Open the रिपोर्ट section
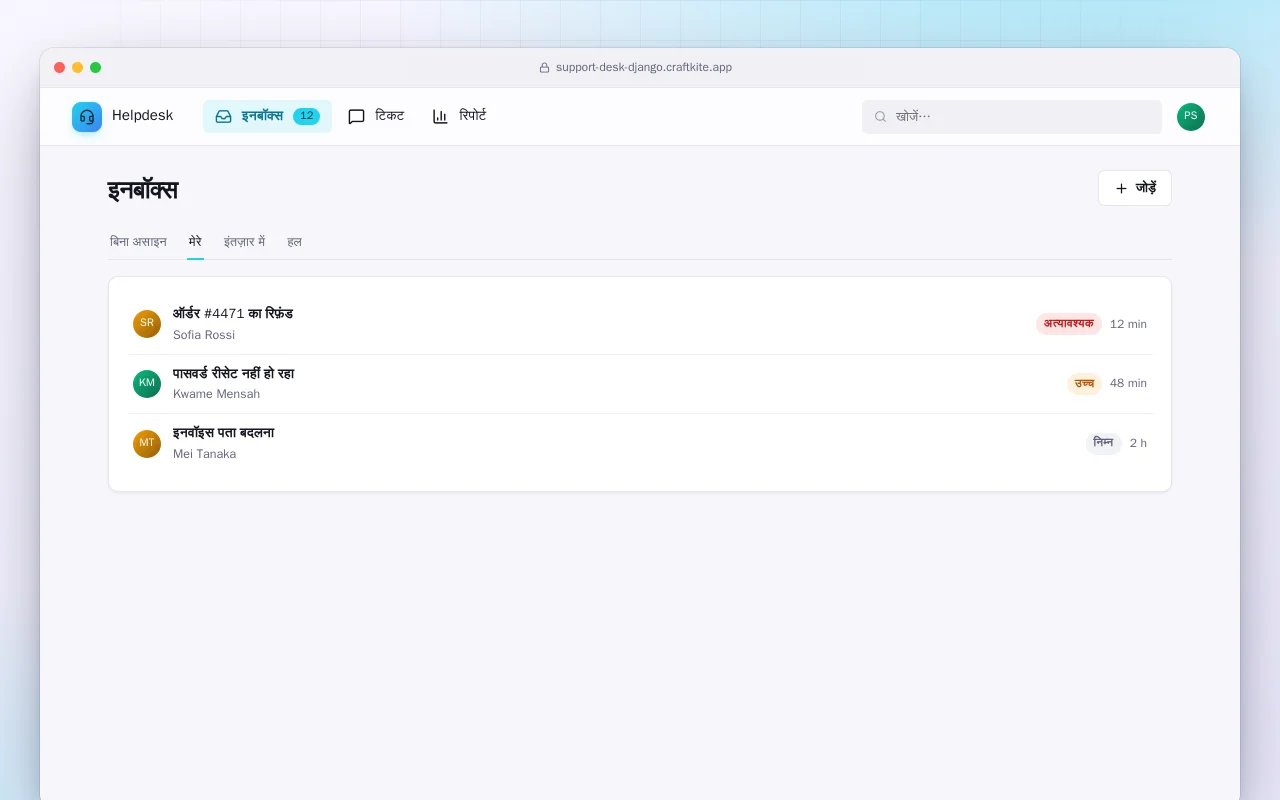 pos(459,116)
